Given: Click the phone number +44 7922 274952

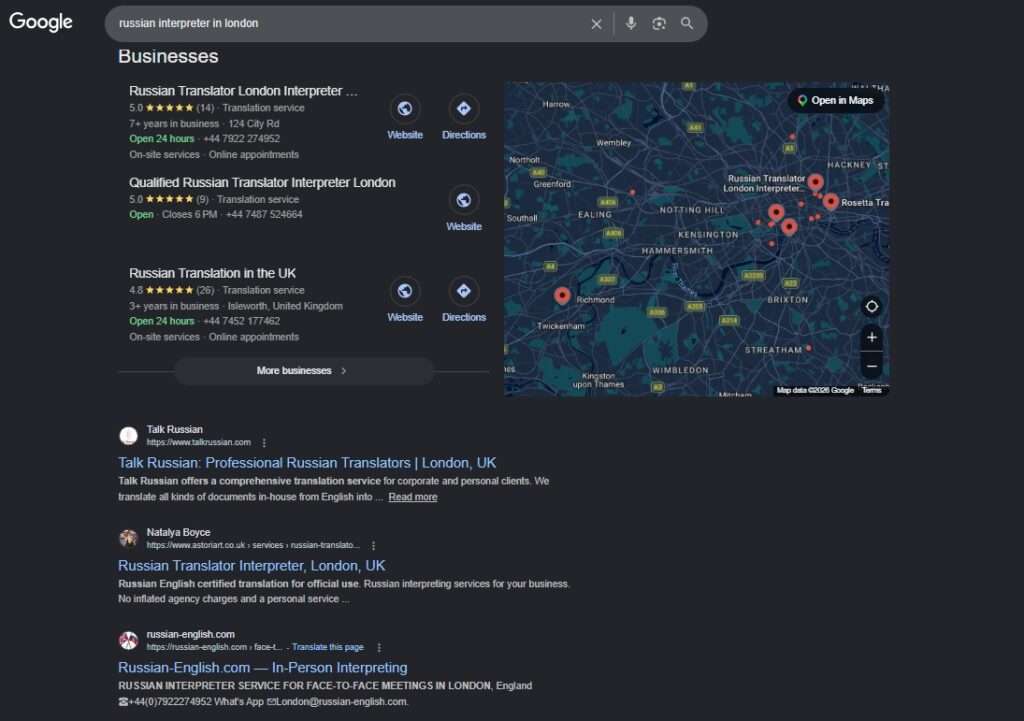Looking at the screenshot, I should pyautogui.click(x=242, y=139).
